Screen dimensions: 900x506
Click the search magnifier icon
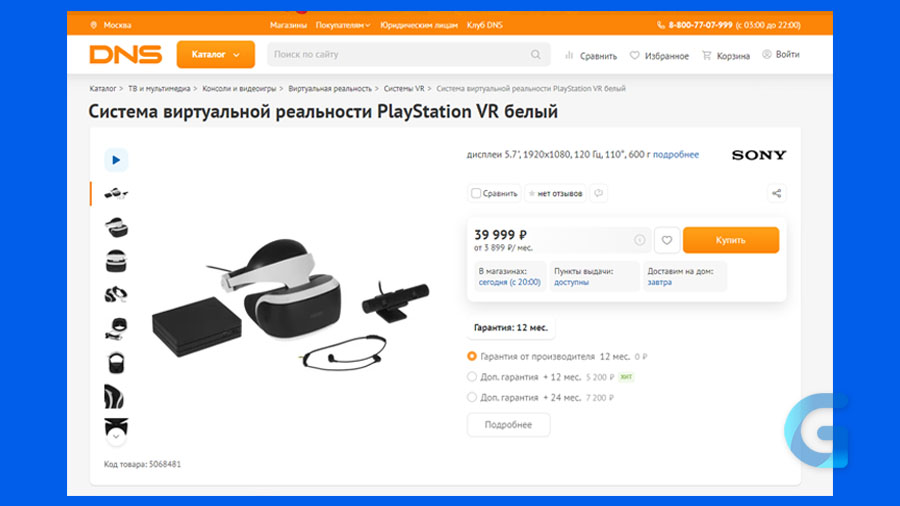(536, 55)
